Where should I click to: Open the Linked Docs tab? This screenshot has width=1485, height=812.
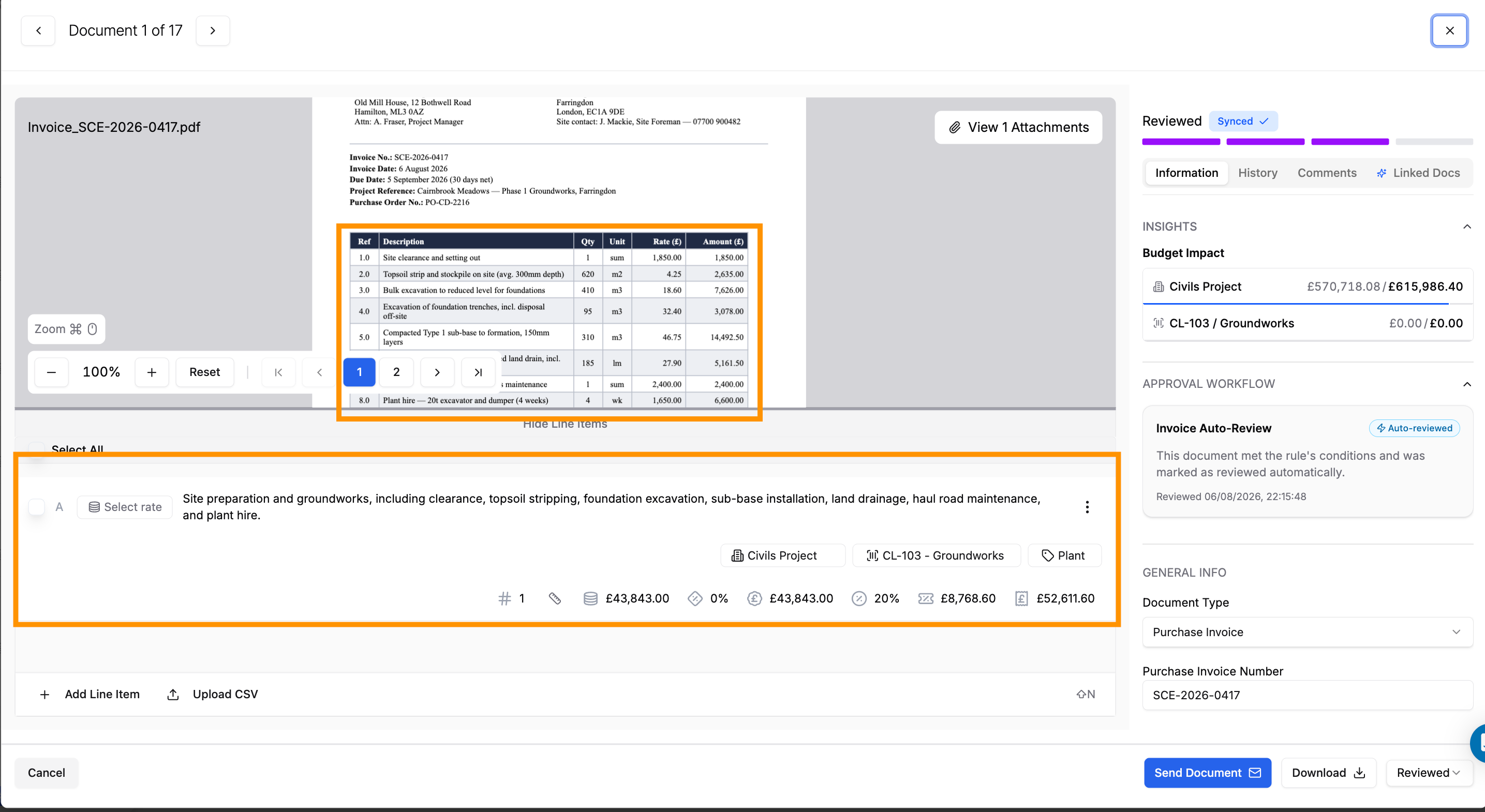coord(1418,173)
